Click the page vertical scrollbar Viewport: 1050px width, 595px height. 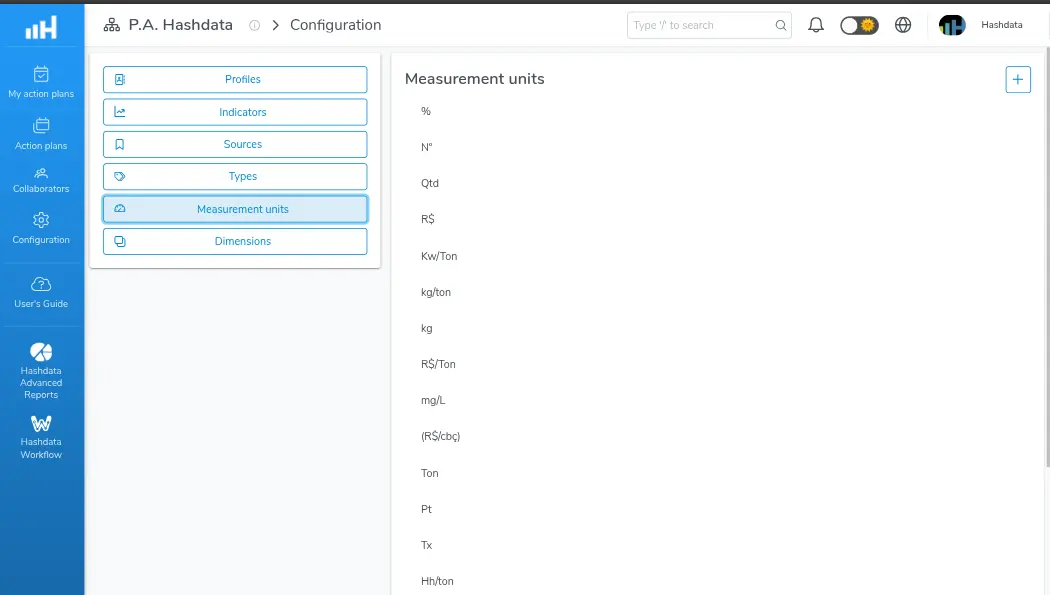(1047, 258)
